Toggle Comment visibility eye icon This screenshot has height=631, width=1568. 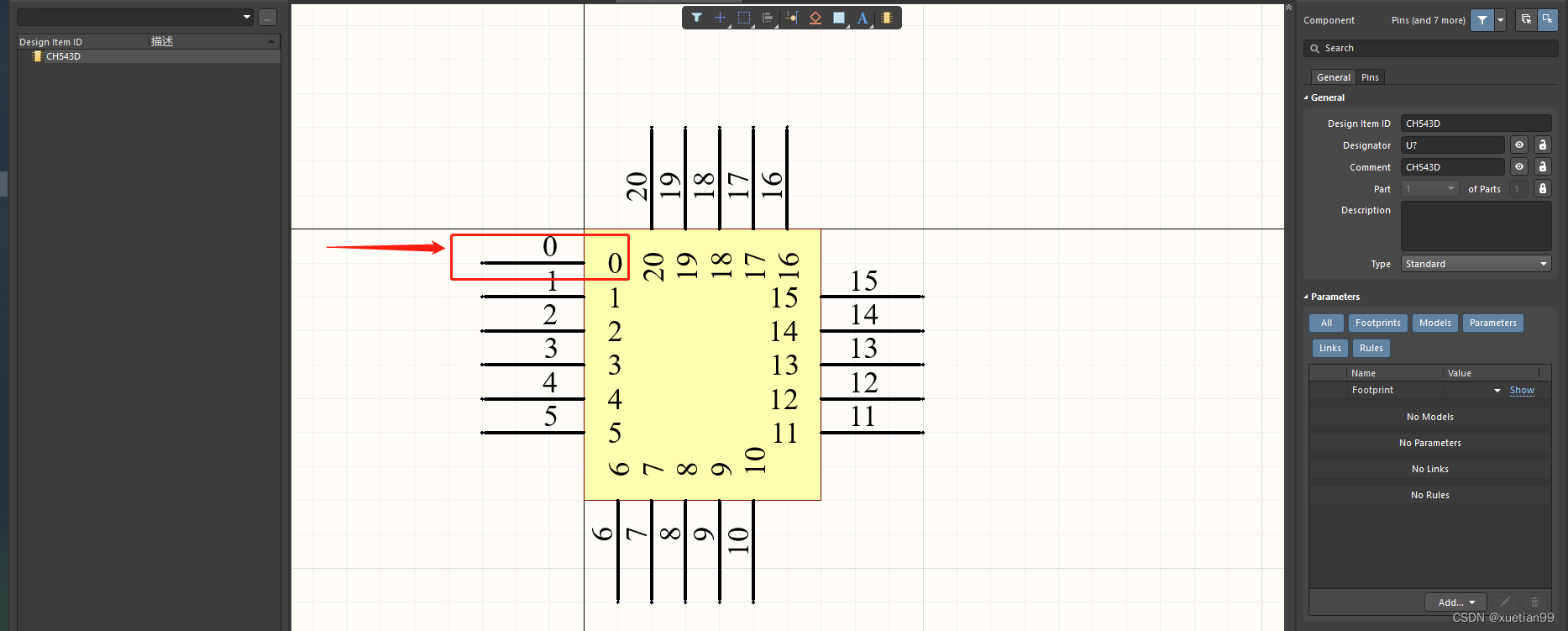(1519, 167)
